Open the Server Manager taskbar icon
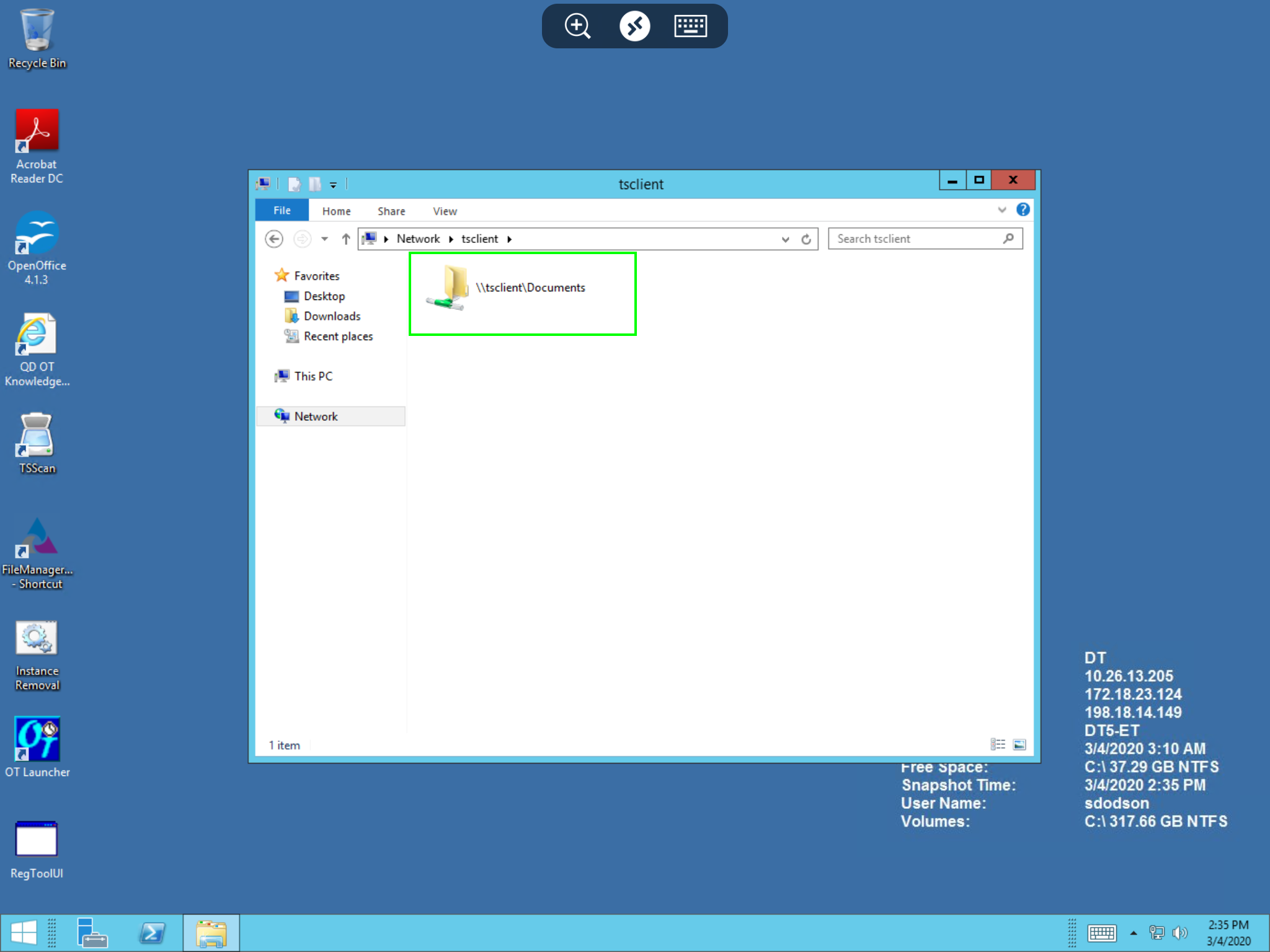This screenshot has height=952, width=1270. click(92, 933)
